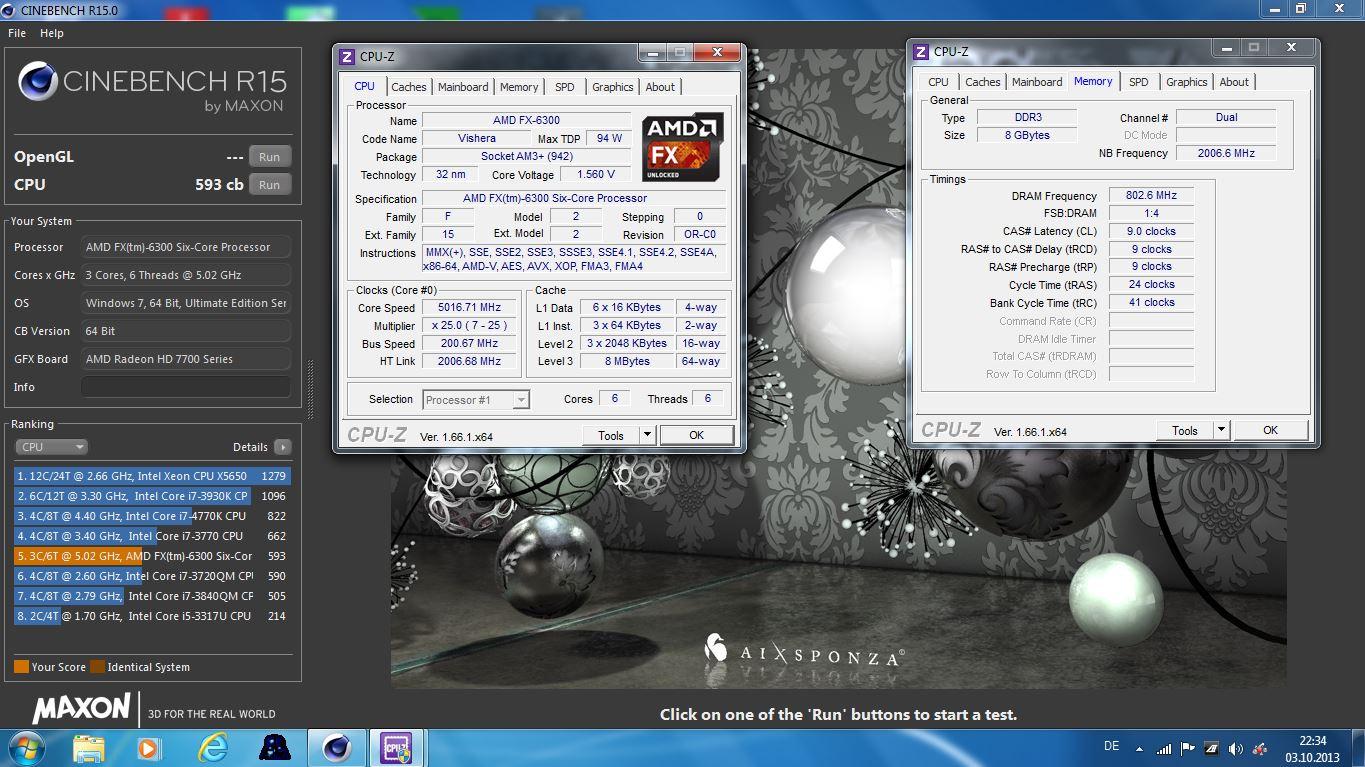Screen dimensions: 1365x767
Task: Click the Core Speed value 5016.71 MHz
Action: coord(470,308)
